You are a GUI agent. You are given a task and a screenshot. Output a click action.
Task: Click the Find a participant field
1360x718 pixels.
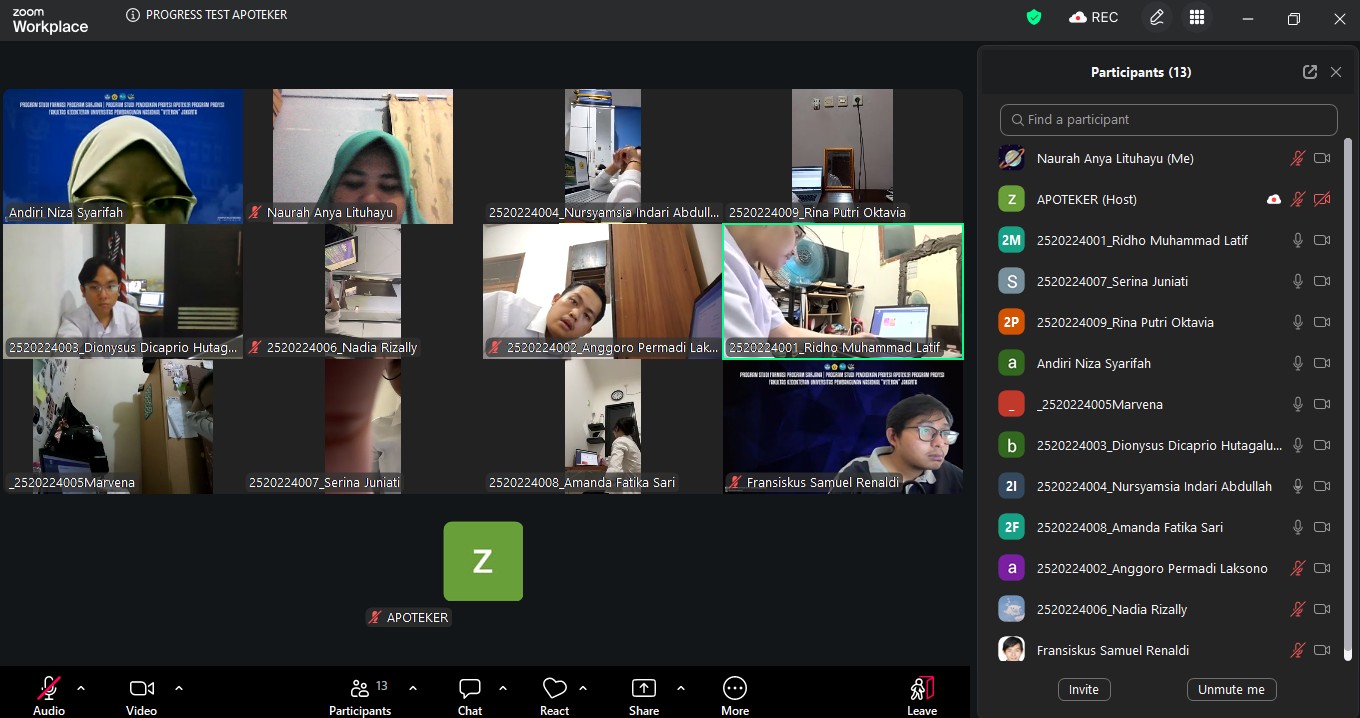(1168, 119)
